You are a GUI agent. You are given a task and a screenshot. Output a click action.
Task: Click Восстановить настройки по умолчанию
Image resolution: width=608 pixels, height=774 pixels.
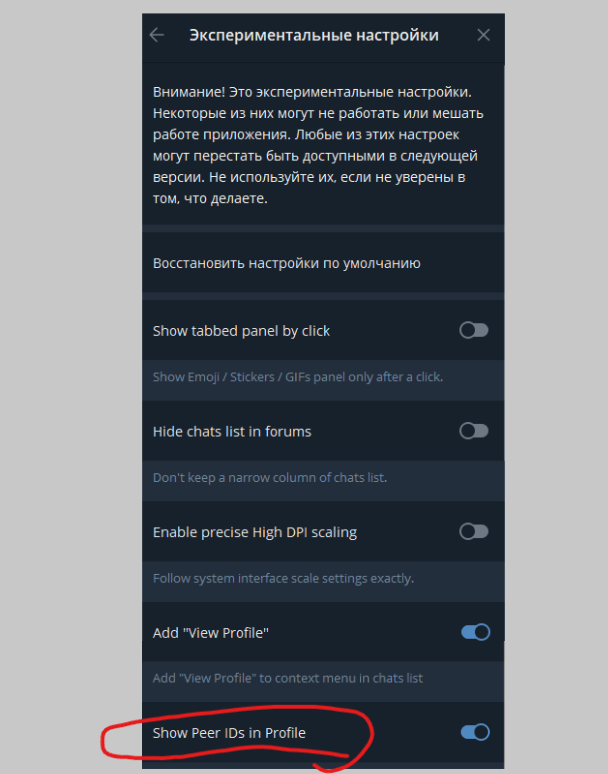(x=323, y=263)
